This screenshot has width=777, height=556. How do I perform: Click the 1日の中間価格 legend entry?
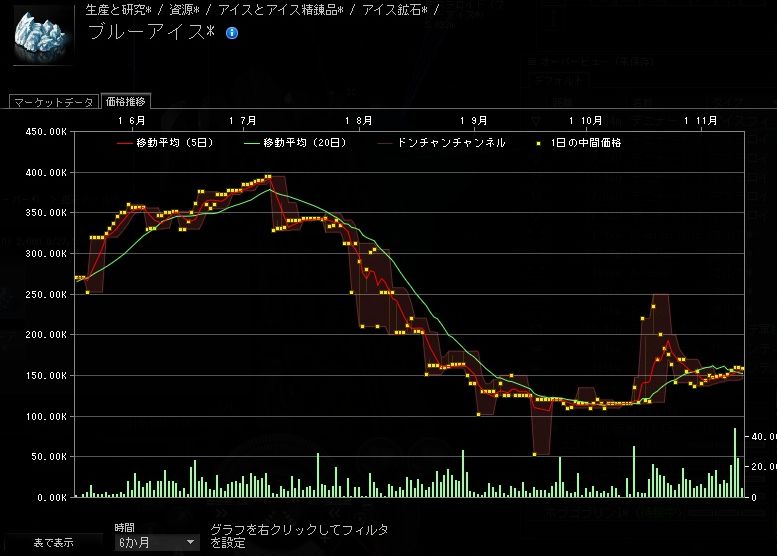pos(579,143)
